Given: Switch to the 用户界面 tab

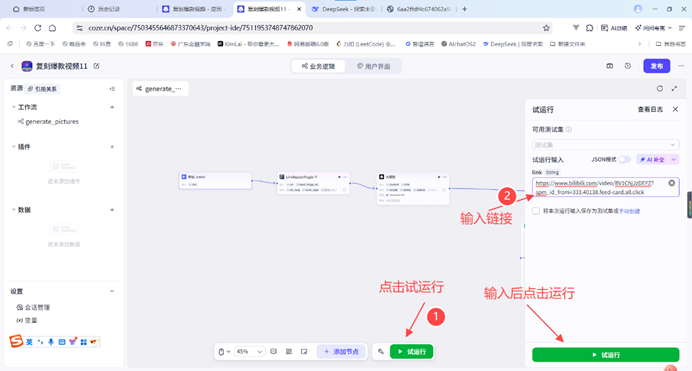Looking at the screenshot, I should pos(373,66).
